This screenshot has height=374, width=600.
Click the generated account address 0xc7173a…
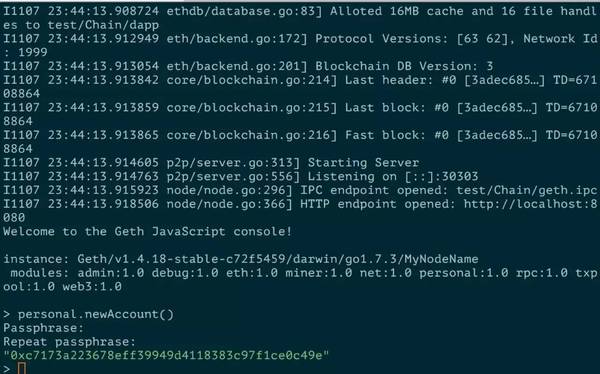[x=166, y=355]
